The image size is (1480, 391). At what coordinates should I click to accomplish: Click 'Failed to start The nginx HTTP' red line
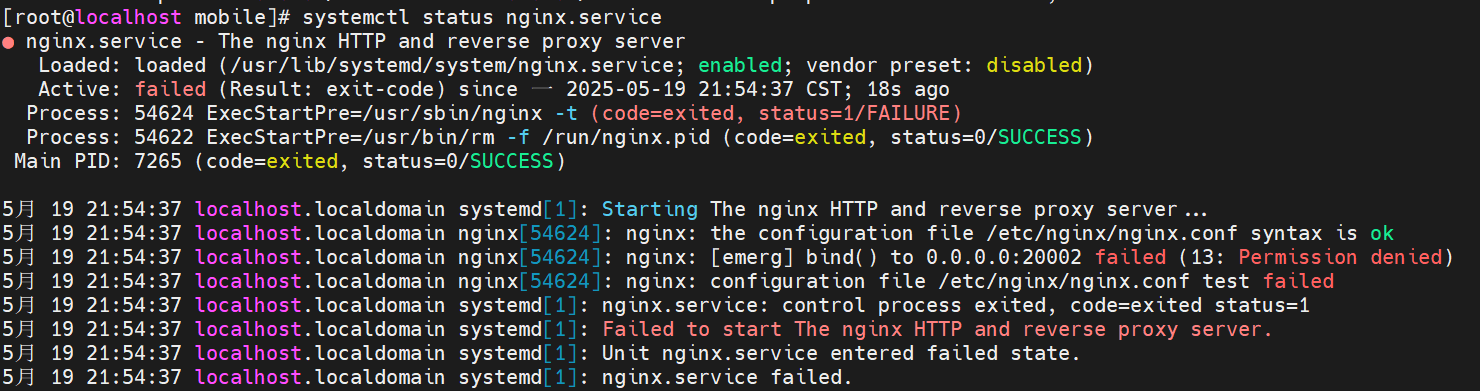point(937,329)
